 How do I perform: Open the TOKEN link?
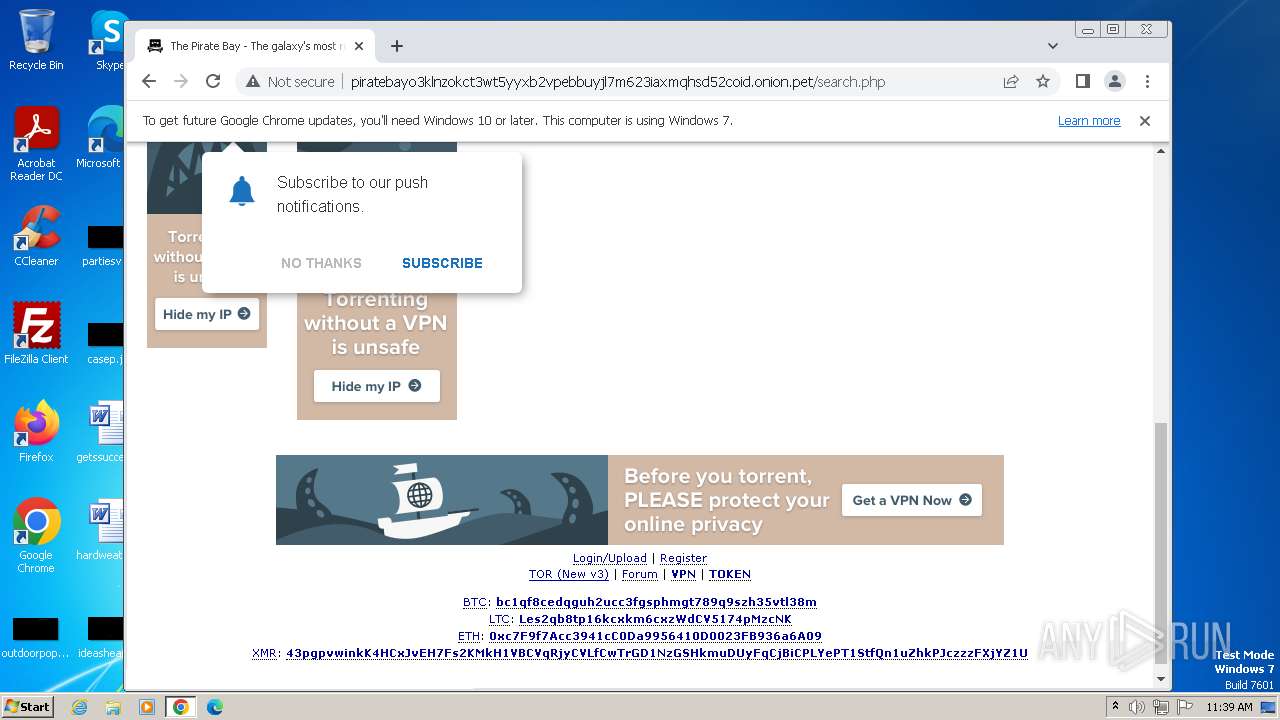(730, 574)
